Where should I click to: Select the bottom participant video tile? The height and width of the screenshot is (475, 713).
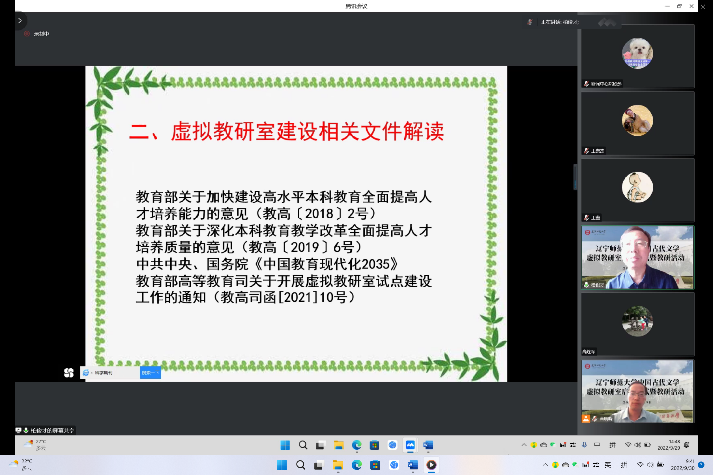coord(637,391)
